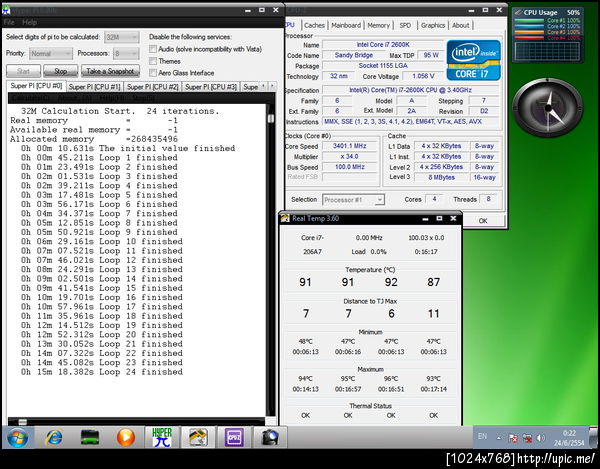The image size is (600, 469).
Task: Click the Loop 24 finished line
Action: [102, 372]
